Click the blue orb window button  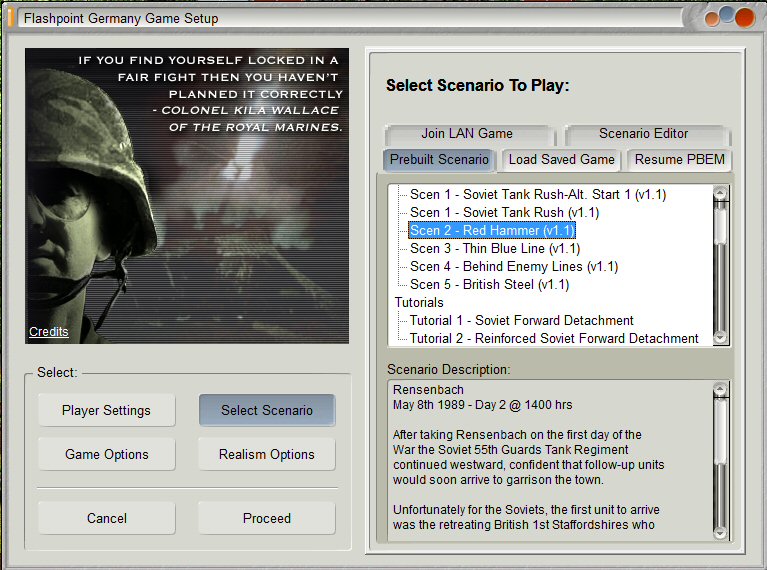pyautogui.click(x=727, y=14)
